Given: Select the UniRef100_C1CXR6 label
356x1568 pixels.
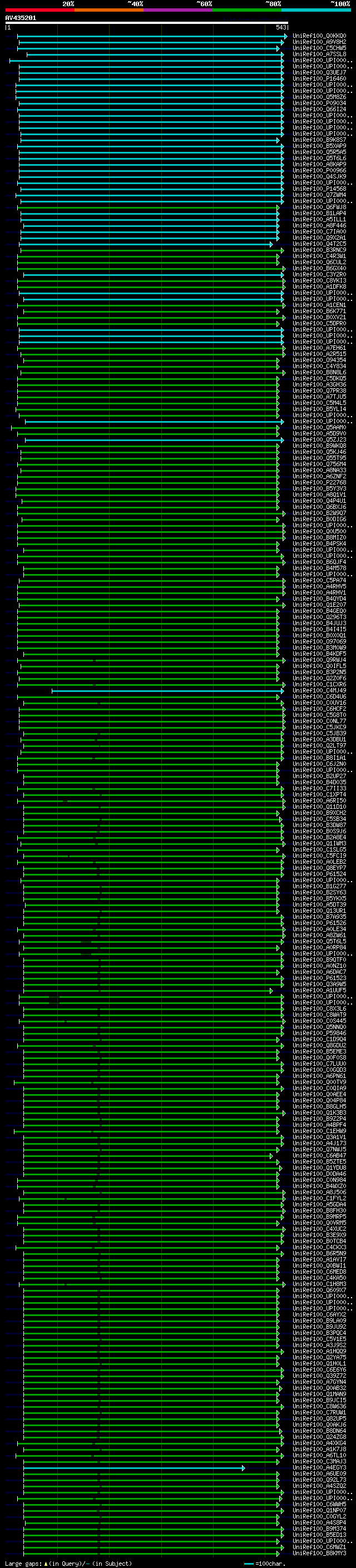Looking at the screenshot, I should 319,685.
